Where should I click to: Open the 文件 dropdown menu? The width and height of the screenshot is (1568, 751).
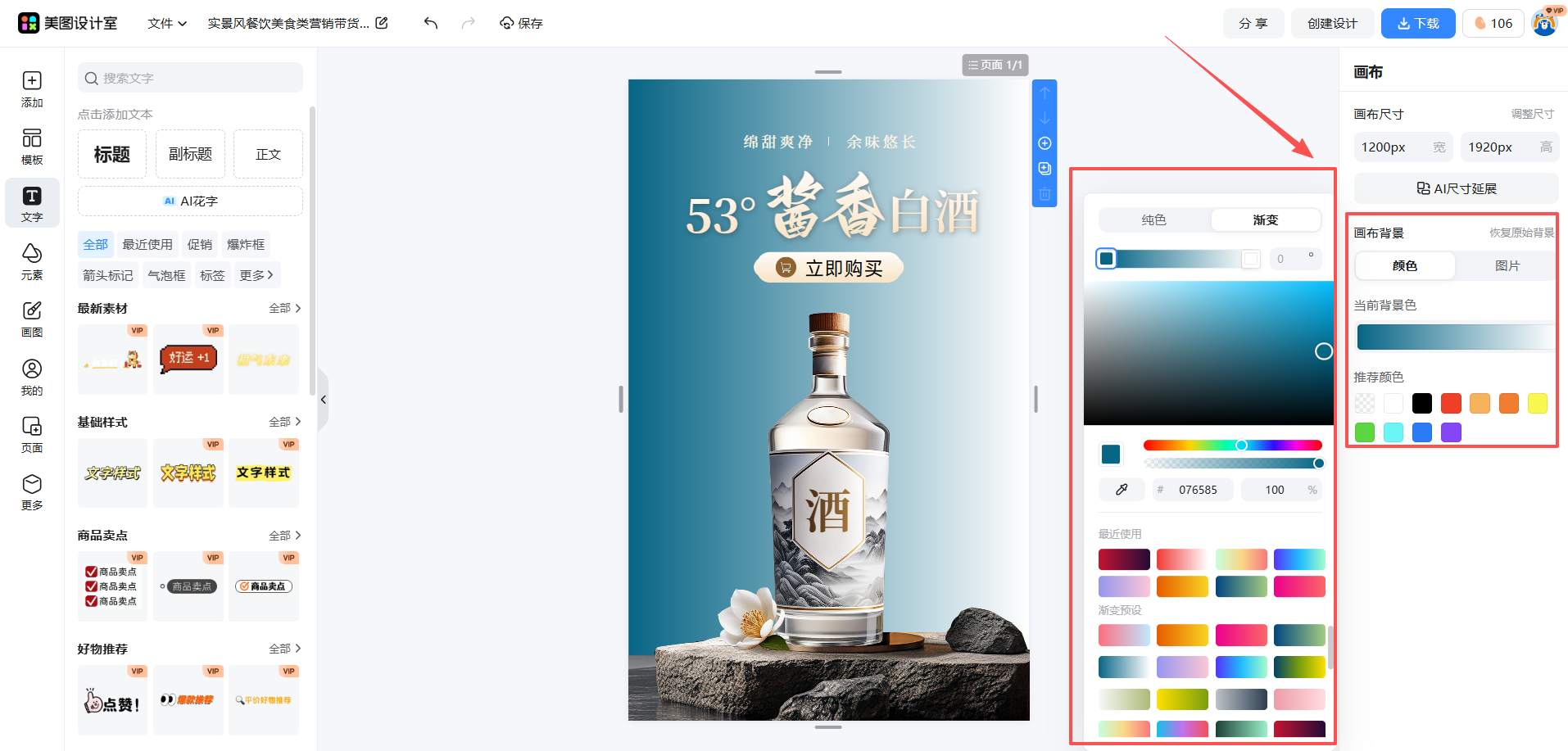167,23
